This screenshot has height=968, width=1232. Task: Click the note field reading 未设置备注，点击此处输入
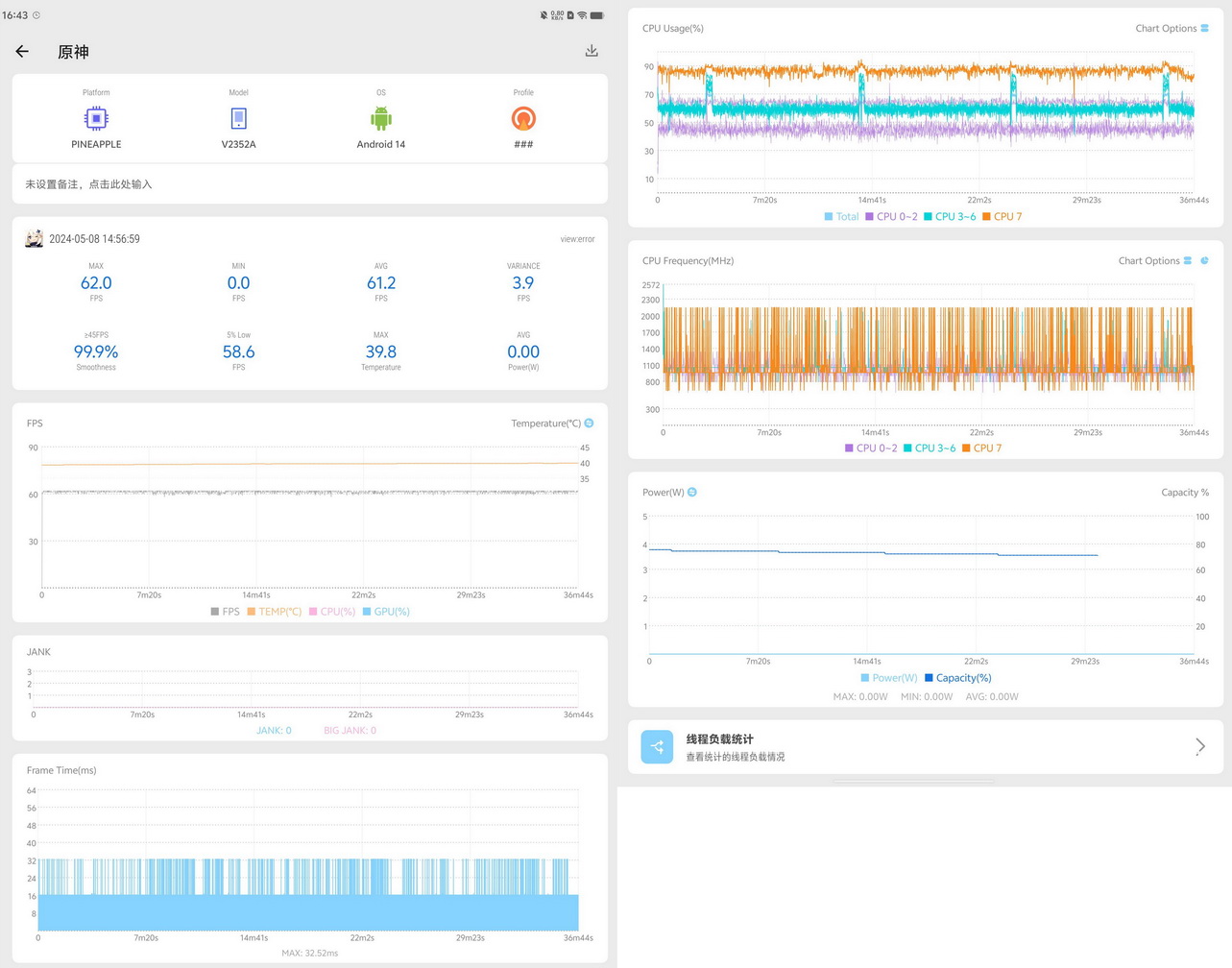tap(309, 184)
